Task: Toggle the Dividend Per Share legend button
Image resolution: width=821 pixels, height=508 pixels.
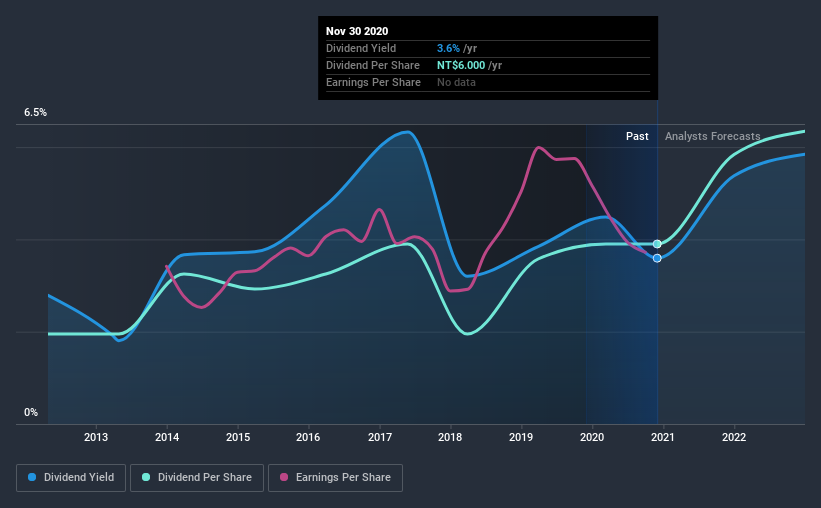Action: coord(197,478)
